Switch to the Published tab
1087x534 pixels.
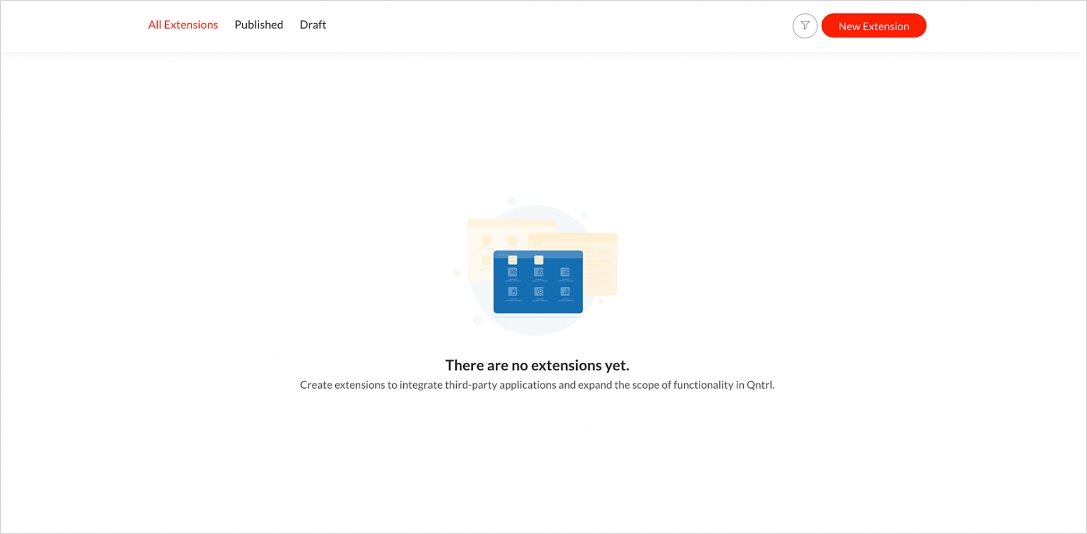point(259,25)
